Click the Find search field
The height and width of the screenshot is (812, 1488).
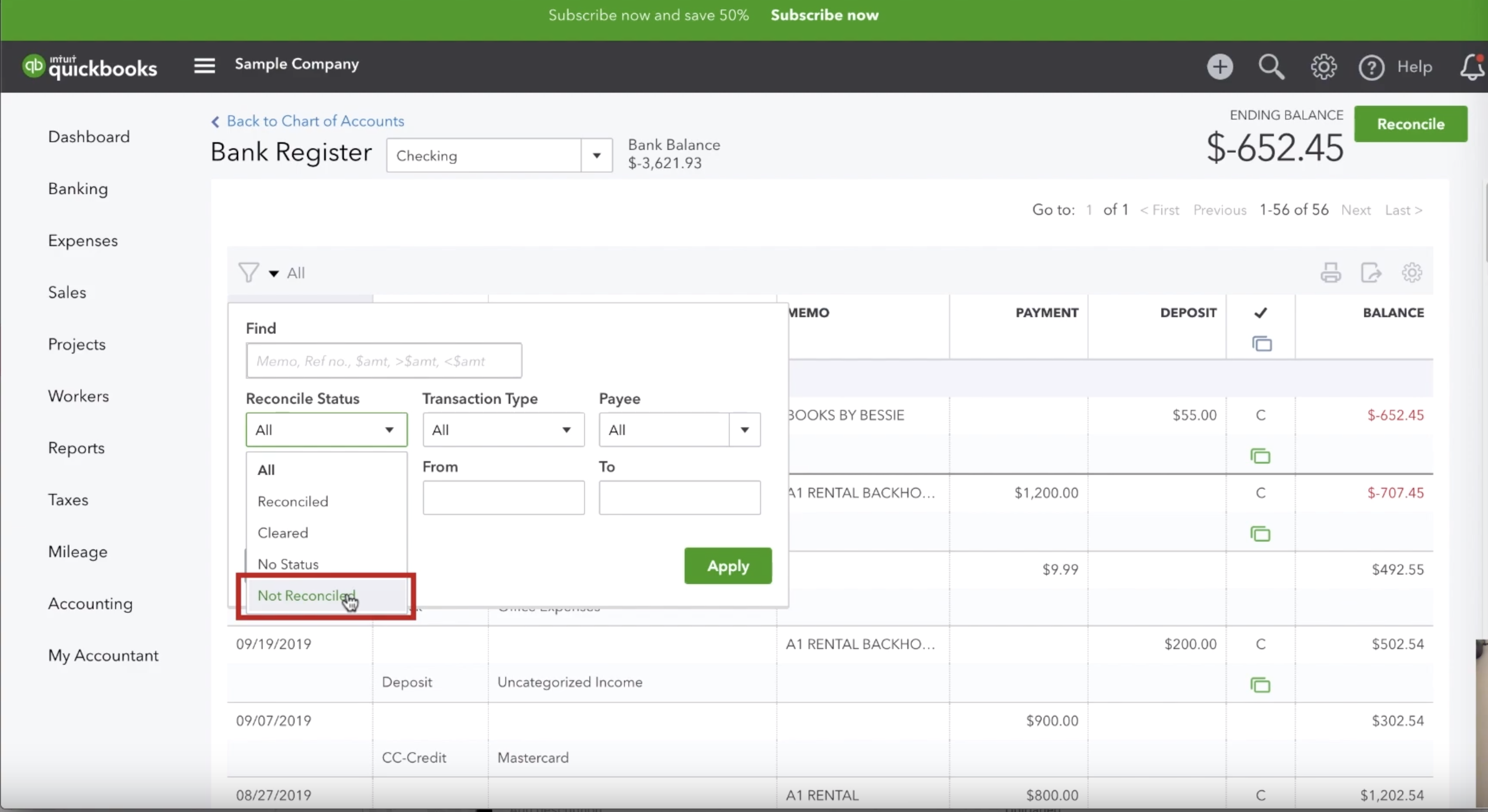[x=383, y=361]
